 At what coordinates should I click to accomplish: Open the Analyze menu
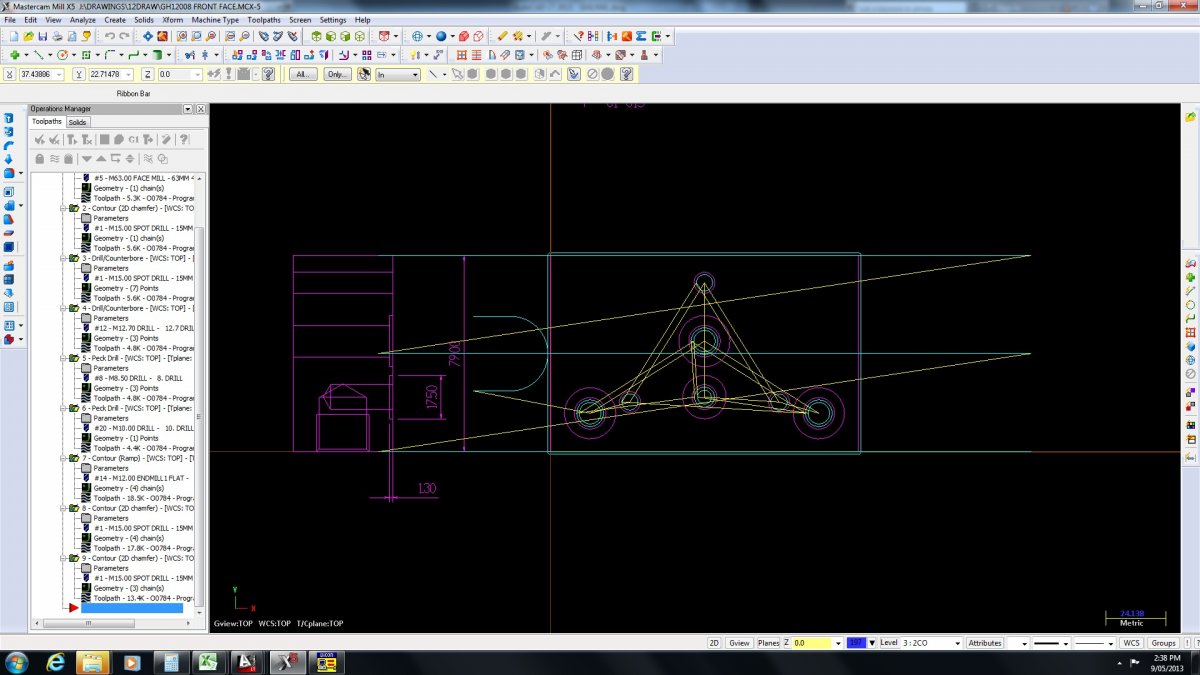point(83,20)
